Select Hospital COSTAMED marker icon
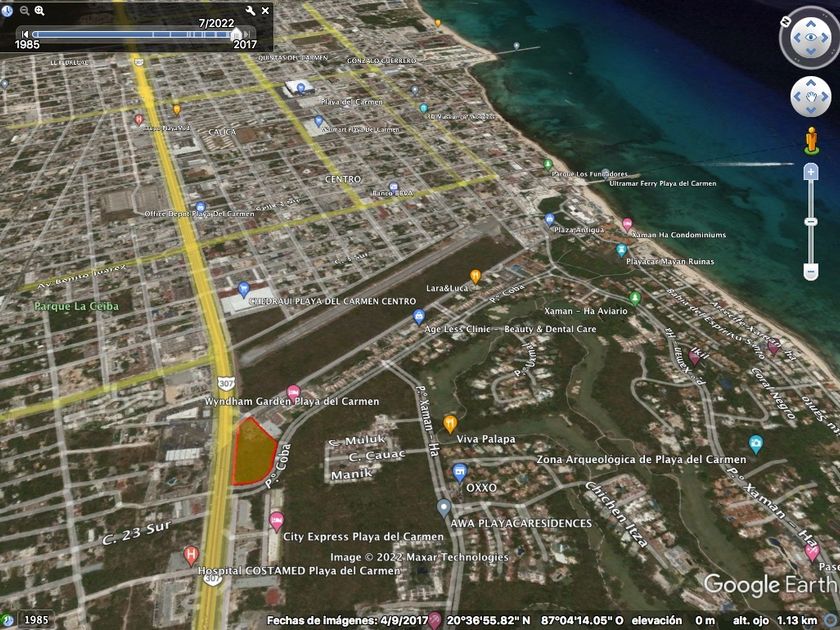The width and height of the screenshot is (840, 630). coord(191,556)
